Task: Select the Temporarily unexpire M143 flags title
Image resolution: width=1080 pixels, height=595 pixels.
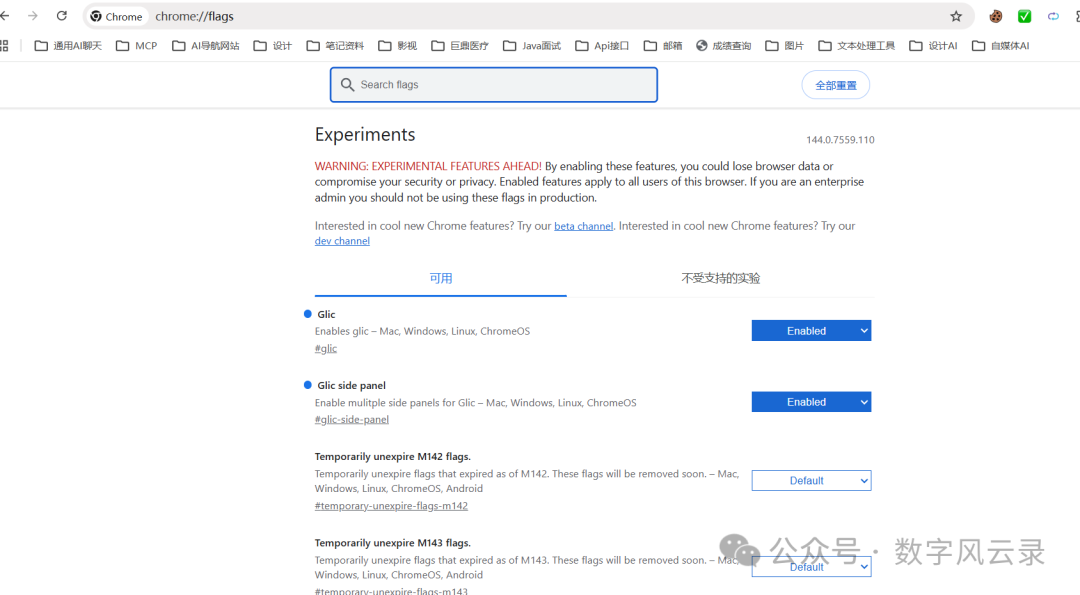Action: pos(393,543)
